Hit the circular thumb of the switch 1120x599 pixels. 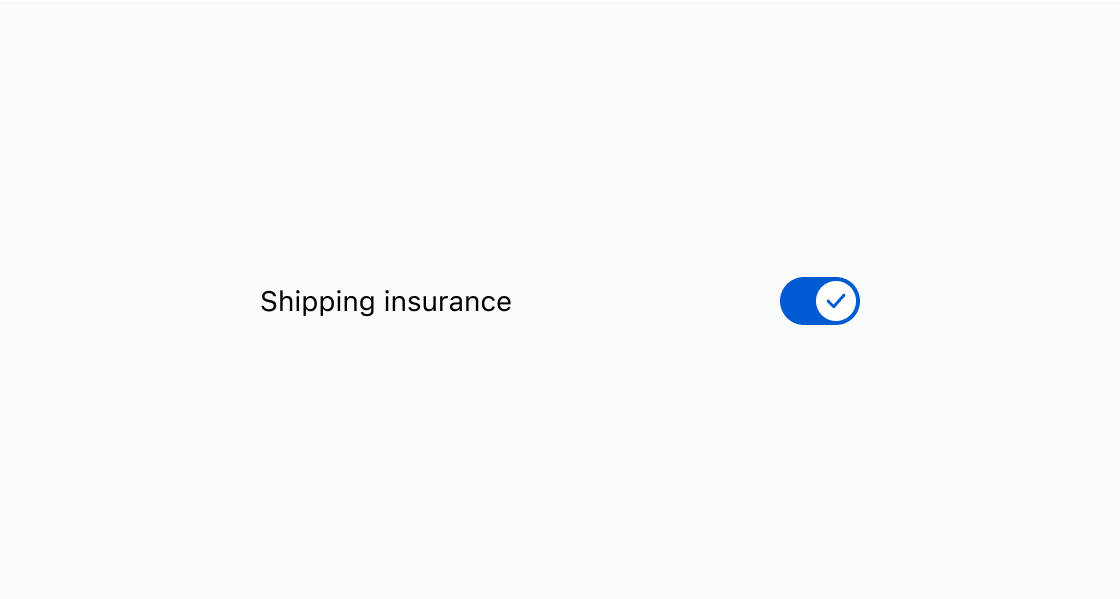(836, 301)
